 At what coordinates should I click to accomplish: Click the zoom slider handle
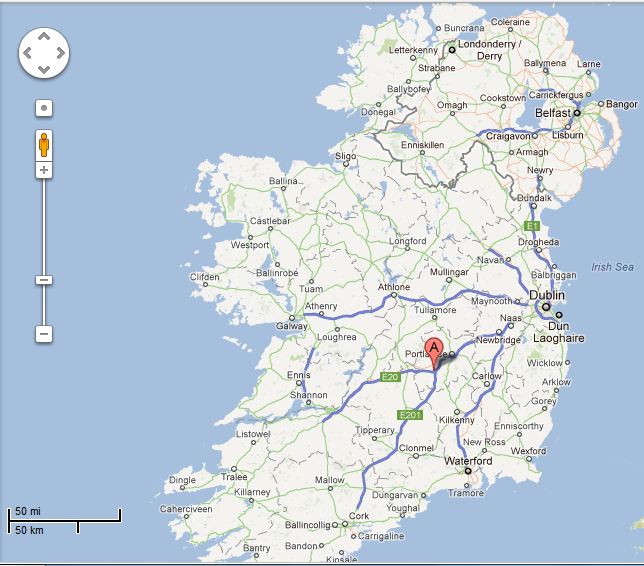coord(44,280)
